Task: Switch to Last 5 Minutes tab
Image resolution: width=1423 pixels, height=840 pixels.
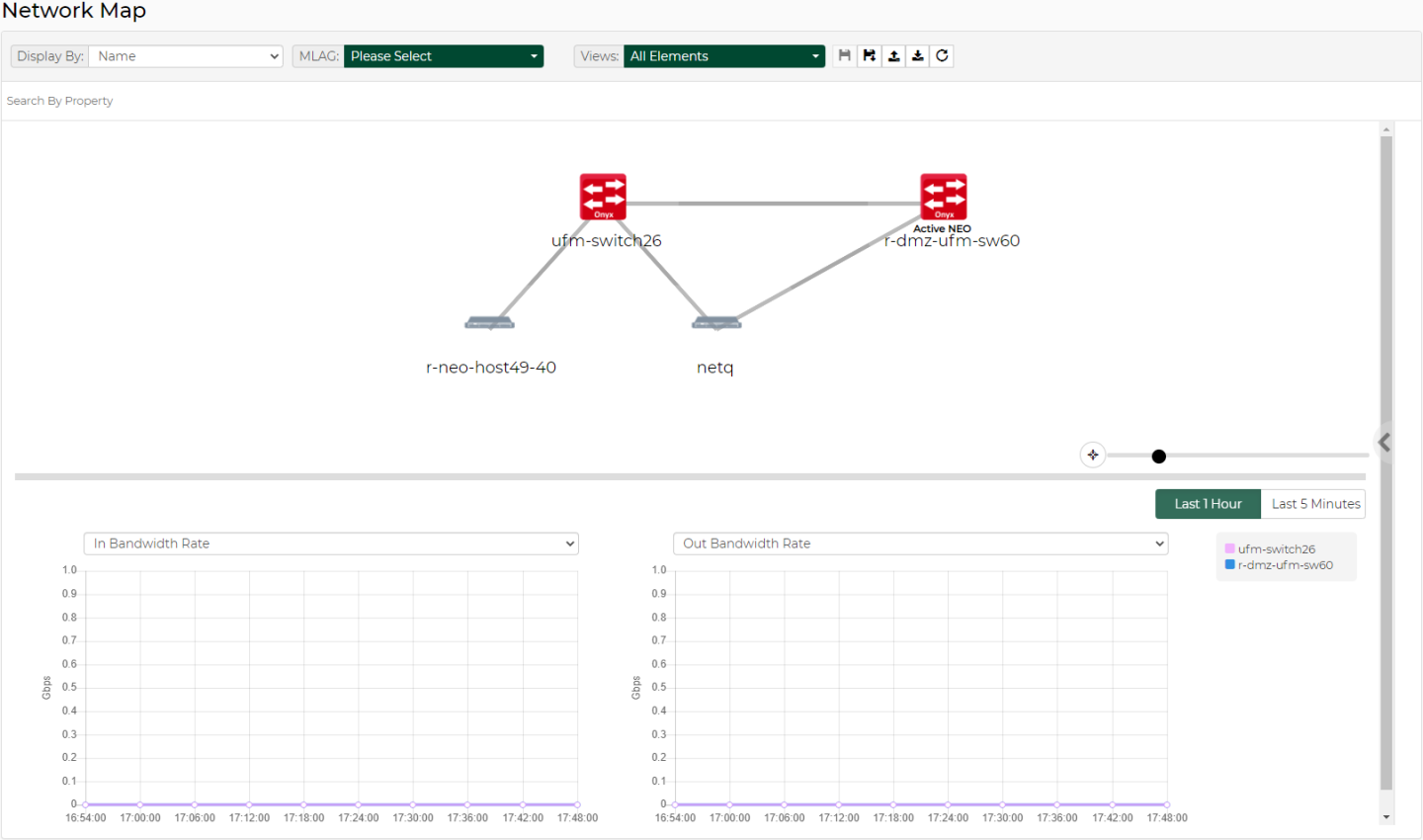Action: point(1314,504)
